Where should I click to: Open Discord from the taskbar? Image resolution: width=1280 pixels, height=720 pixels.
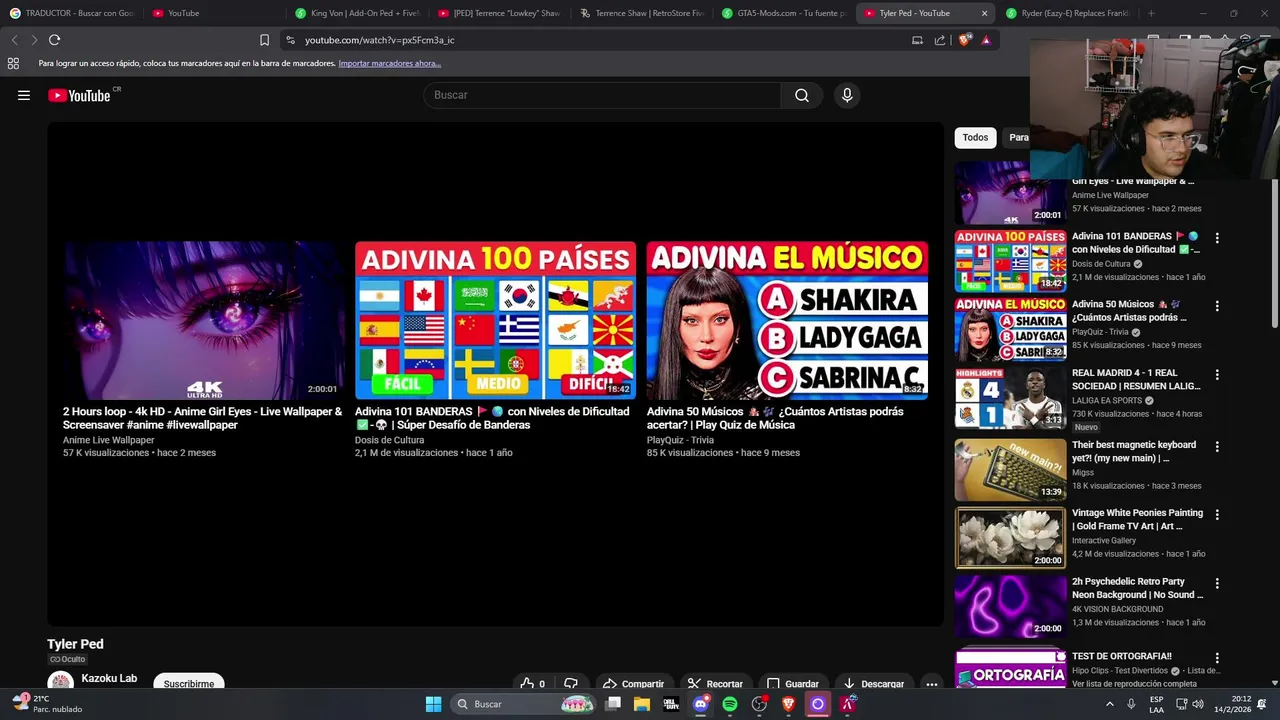701,704
